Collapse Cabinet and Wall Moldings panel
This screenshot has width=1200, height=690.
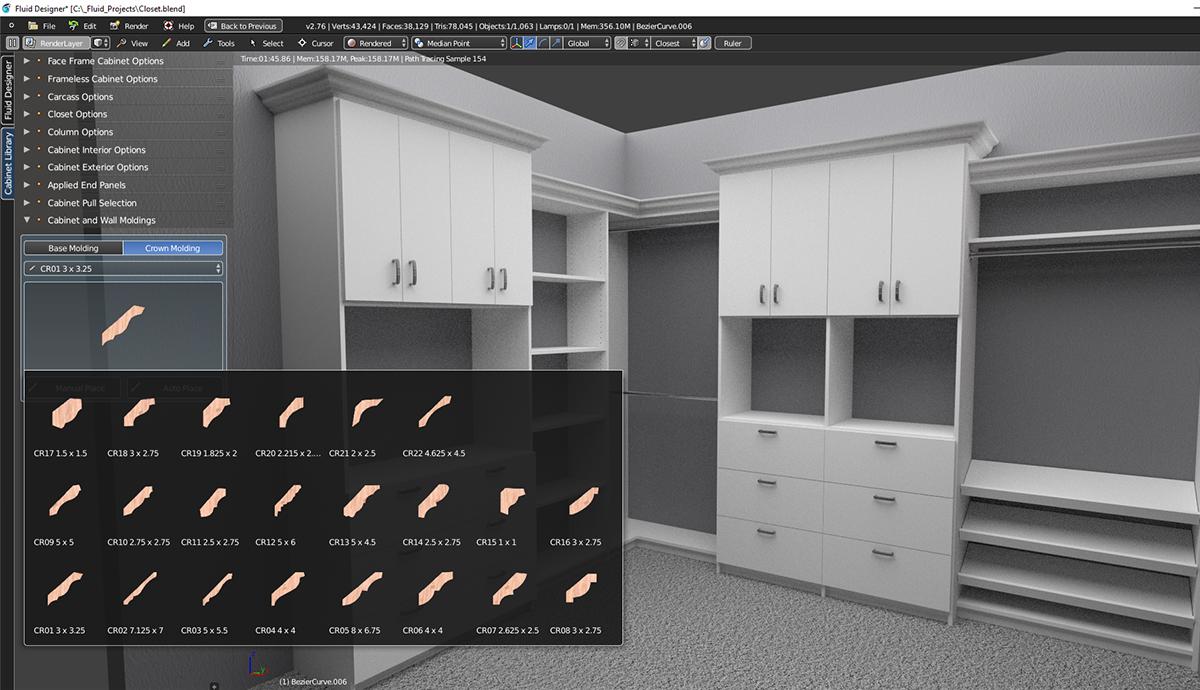(125, 220)
